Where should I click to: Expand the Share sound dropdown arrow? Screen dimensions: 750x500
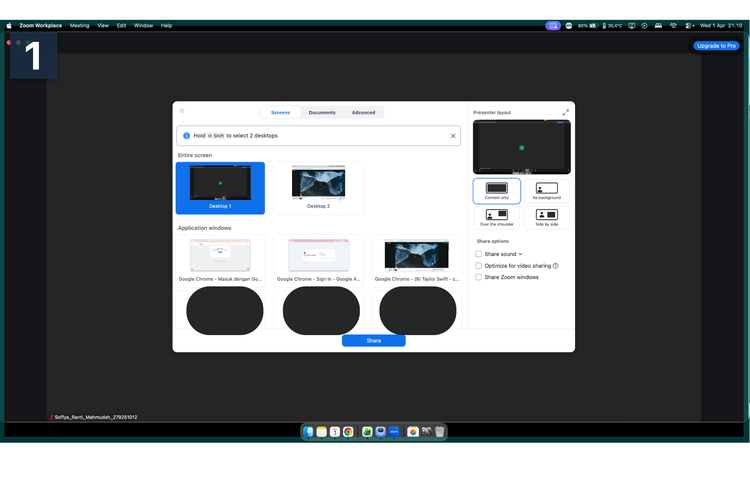pyautogui.click(x=520, y=254)
